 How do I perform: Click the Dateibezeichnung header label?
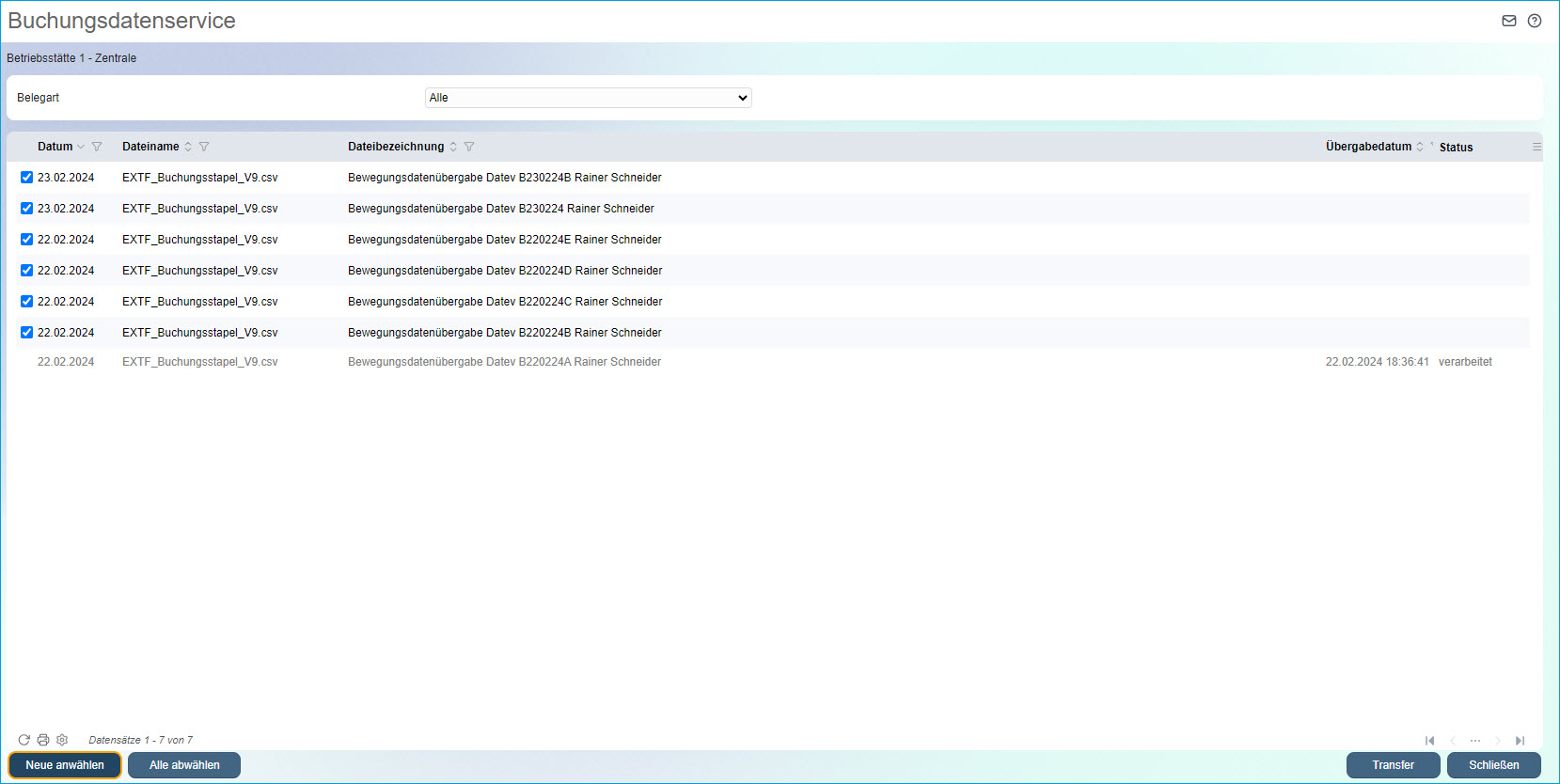pyautogui.click(x=396, y=147)
